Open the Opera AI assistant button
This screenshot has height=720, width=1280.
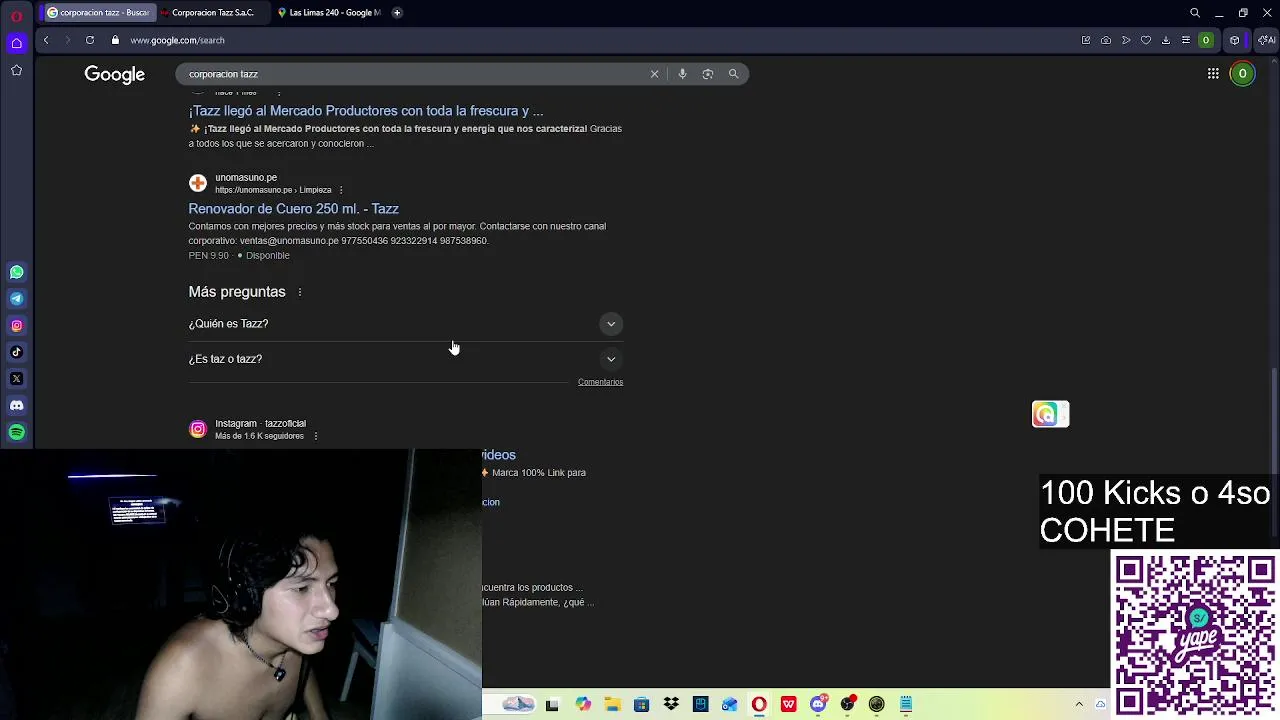coord(1266,40)
